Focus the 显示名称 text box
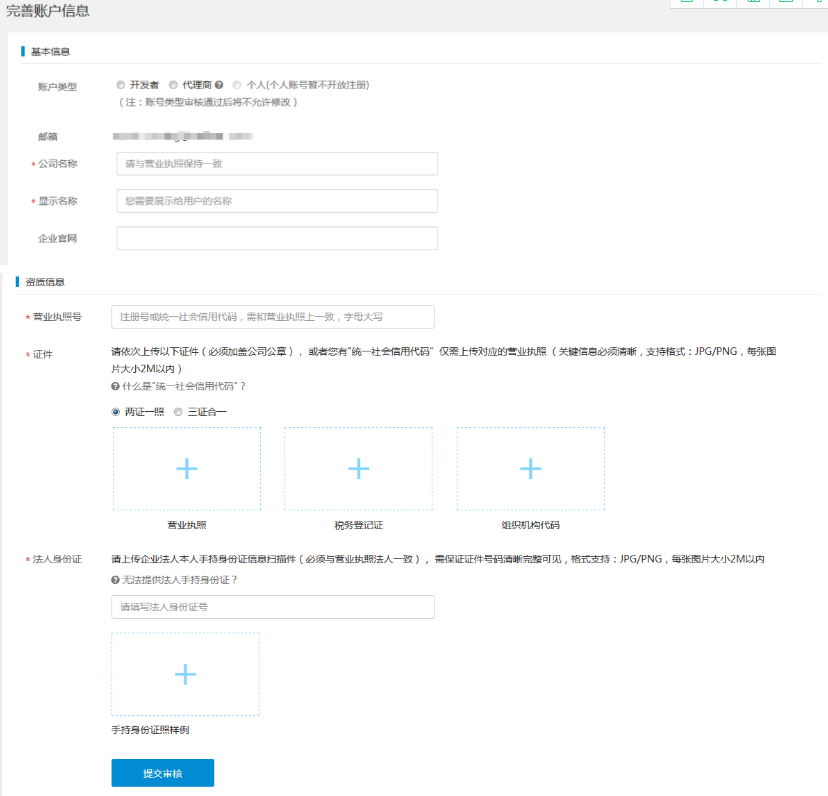 coord(277,201)
